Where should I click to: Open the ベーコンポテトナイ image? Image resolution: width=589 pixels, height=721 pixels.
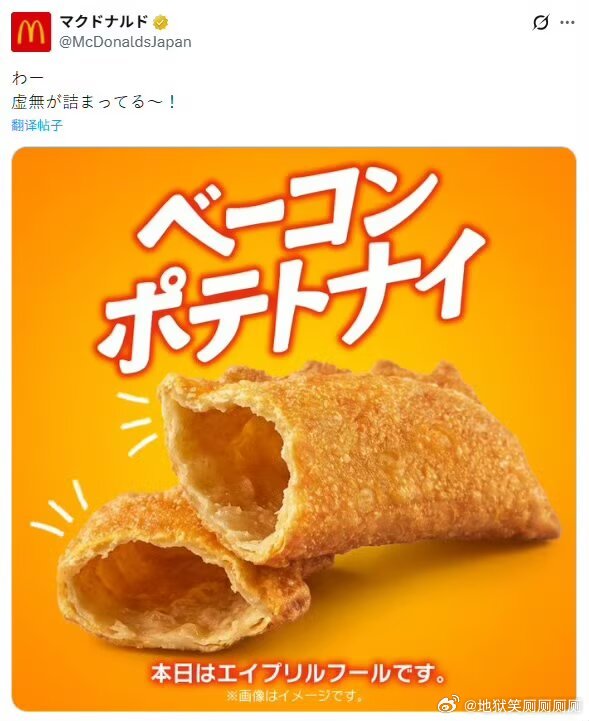(294, 429)
